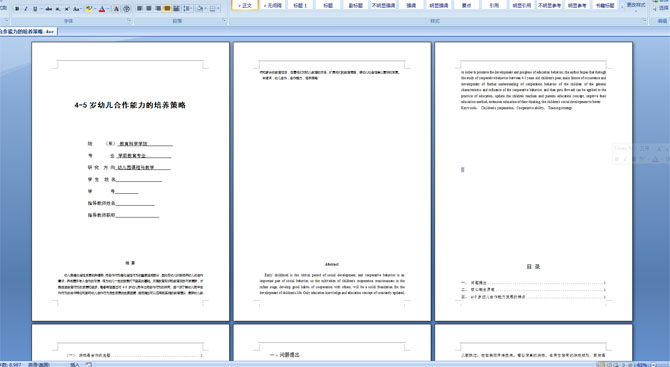670x367 pixels.
Task: Toggle distributed alignment button
Action: [176, 9]
